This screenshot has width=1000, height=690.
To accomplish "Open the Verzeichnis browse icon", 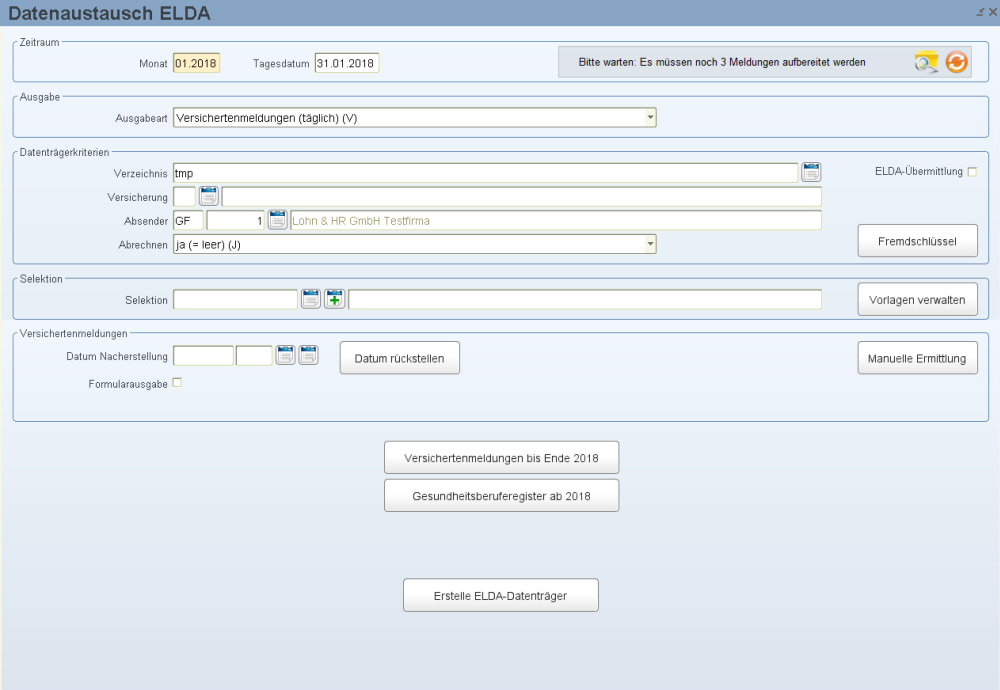I will 811,172.
